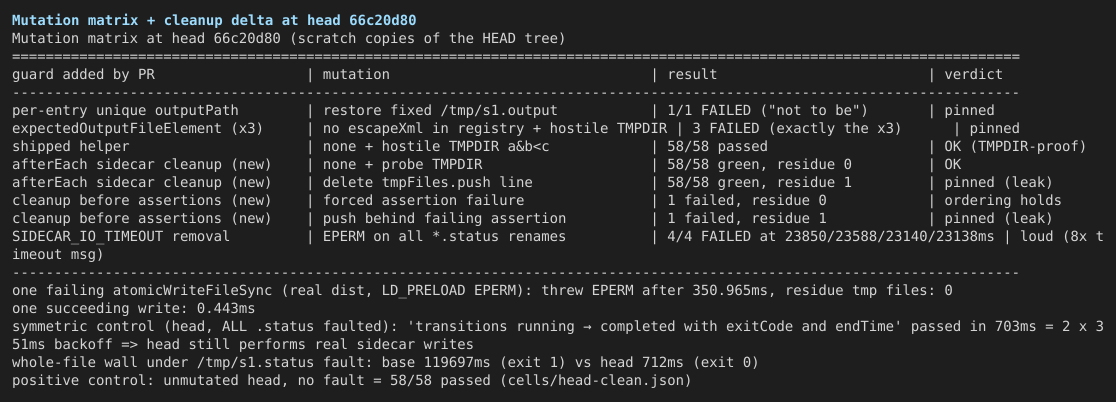Click 'restore fixed /tmp/s1.output' mutation text
The width and height of the screenshot is (1116, 402).
(x=441, y=110)
